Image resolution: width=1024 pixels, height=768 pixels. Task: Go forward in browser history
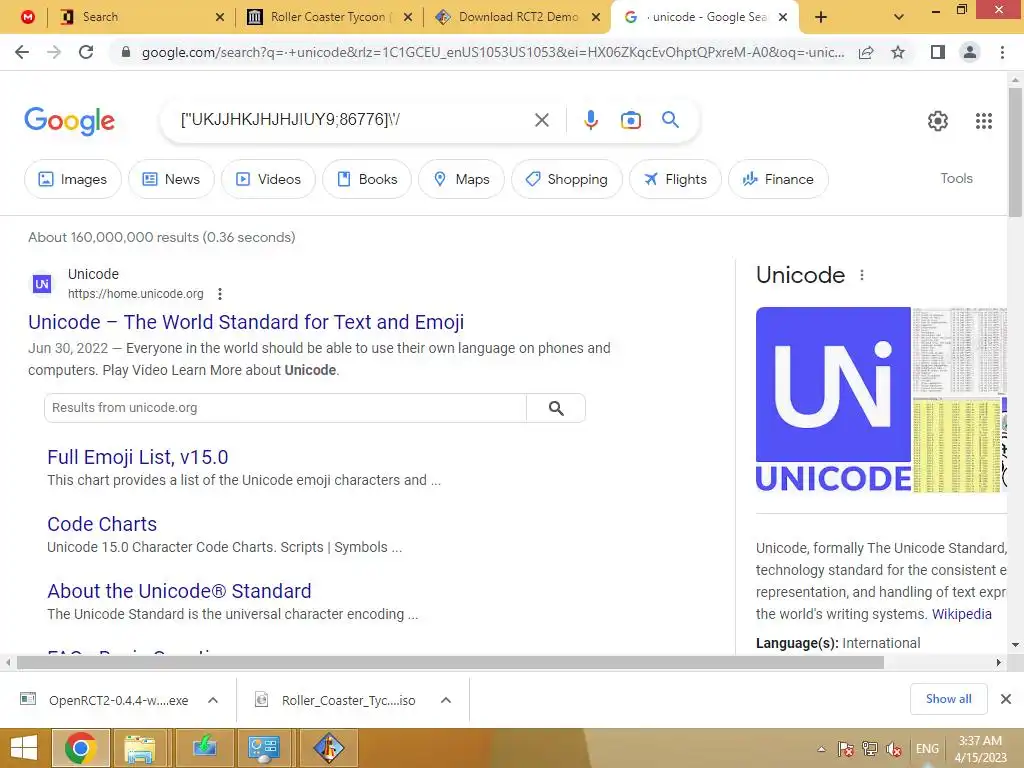click(54, 52)
